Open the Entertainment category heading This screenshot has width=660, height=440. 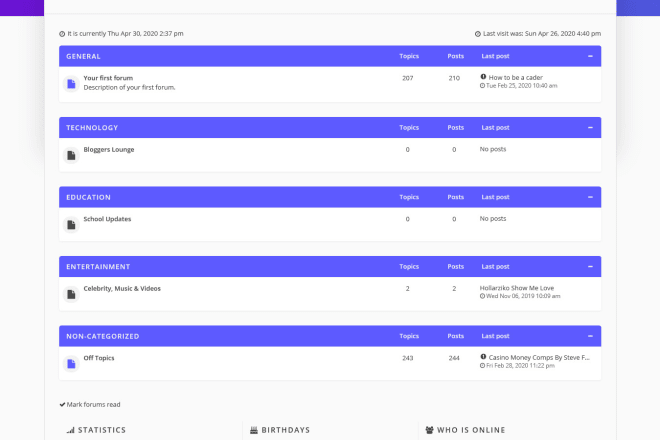[x=98, y=267]
